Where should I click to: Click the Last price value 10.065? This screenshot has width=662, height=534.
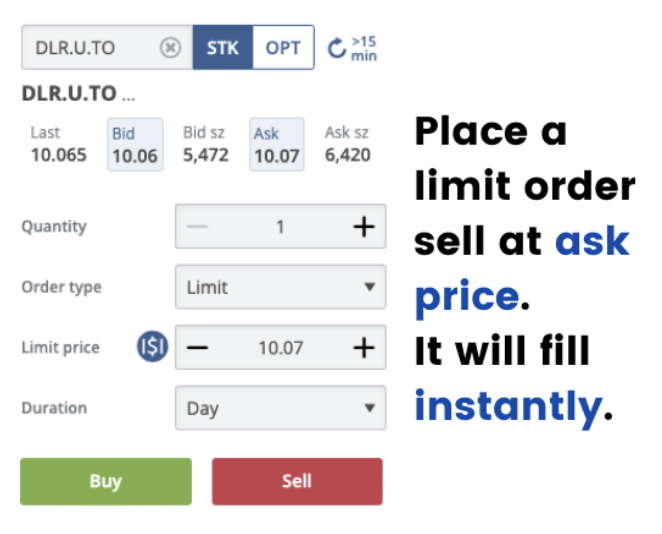58,156
